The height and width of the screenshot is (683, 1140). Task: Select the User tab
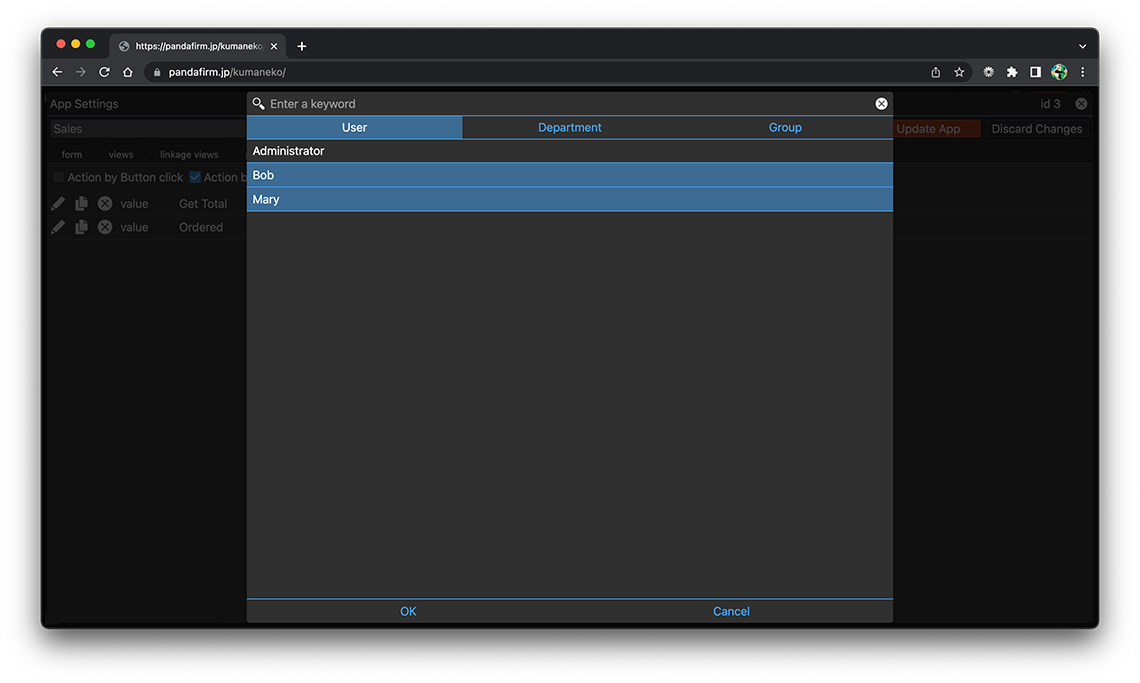354,127
